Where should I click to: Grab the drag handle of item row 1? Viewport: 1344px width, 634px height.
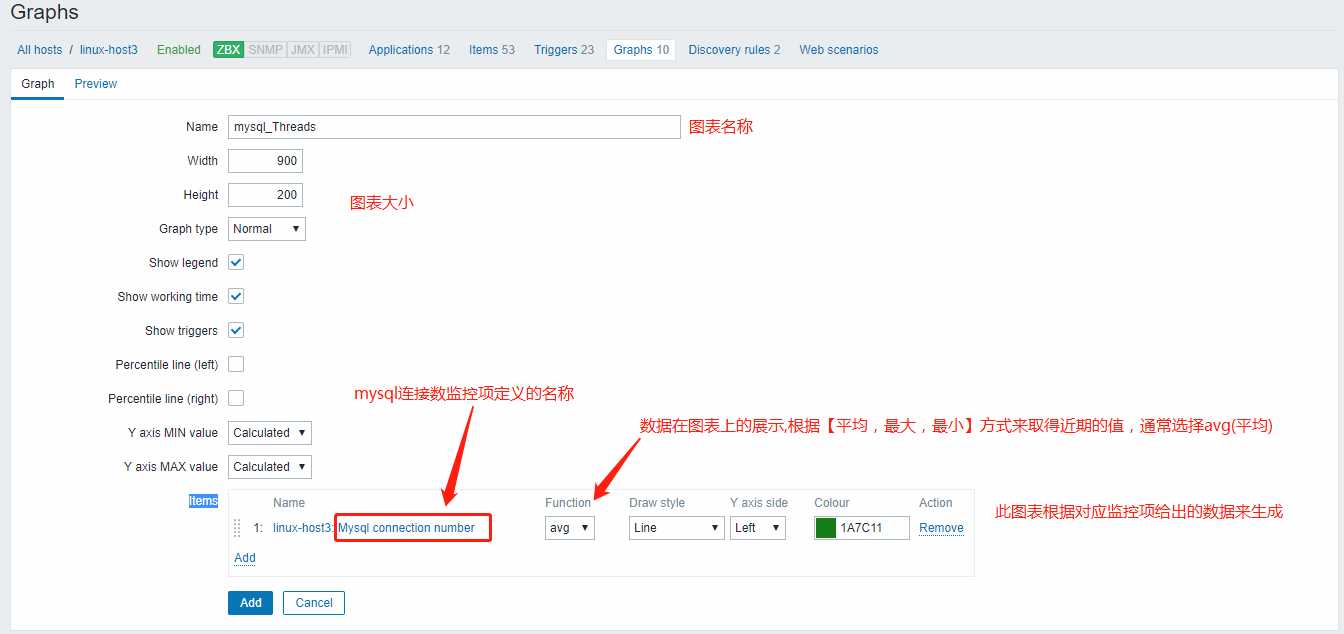click(237, 528)
